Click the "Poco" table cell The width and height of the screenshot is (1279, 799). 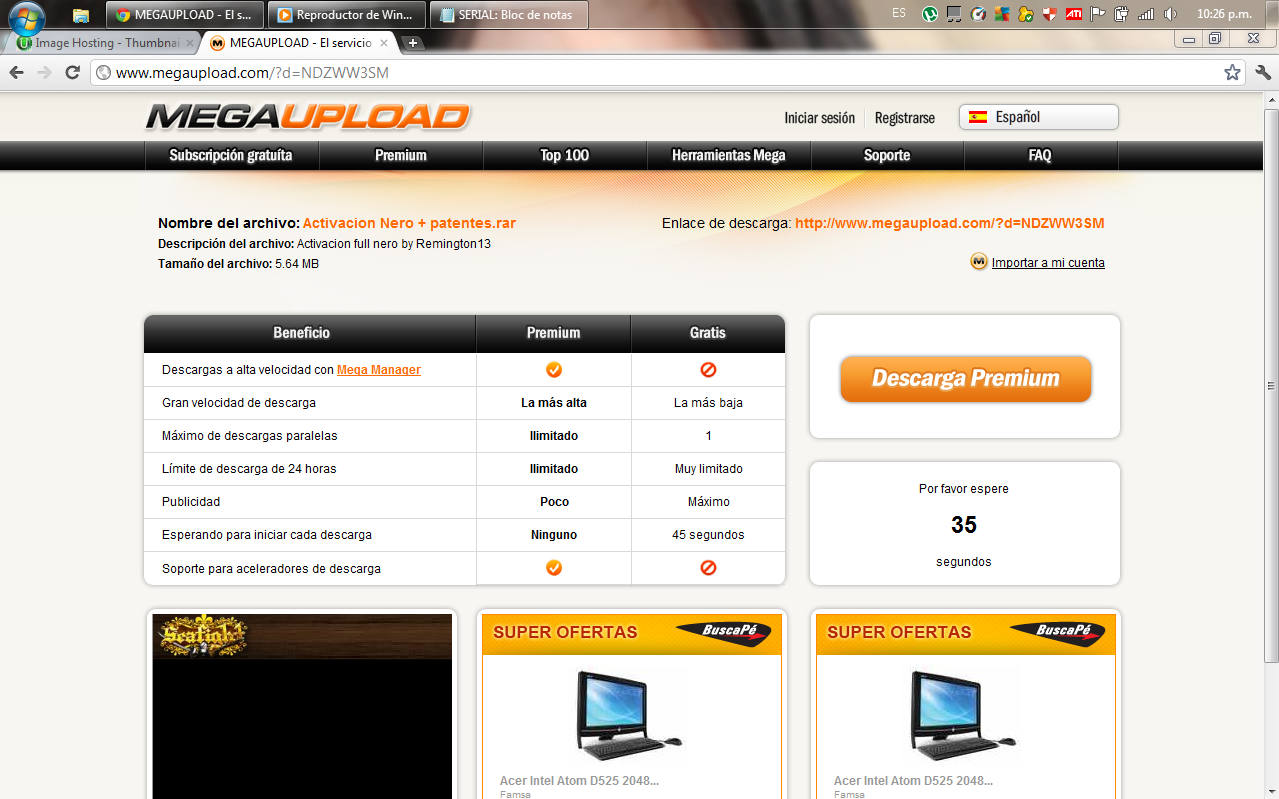click(554, 502)
